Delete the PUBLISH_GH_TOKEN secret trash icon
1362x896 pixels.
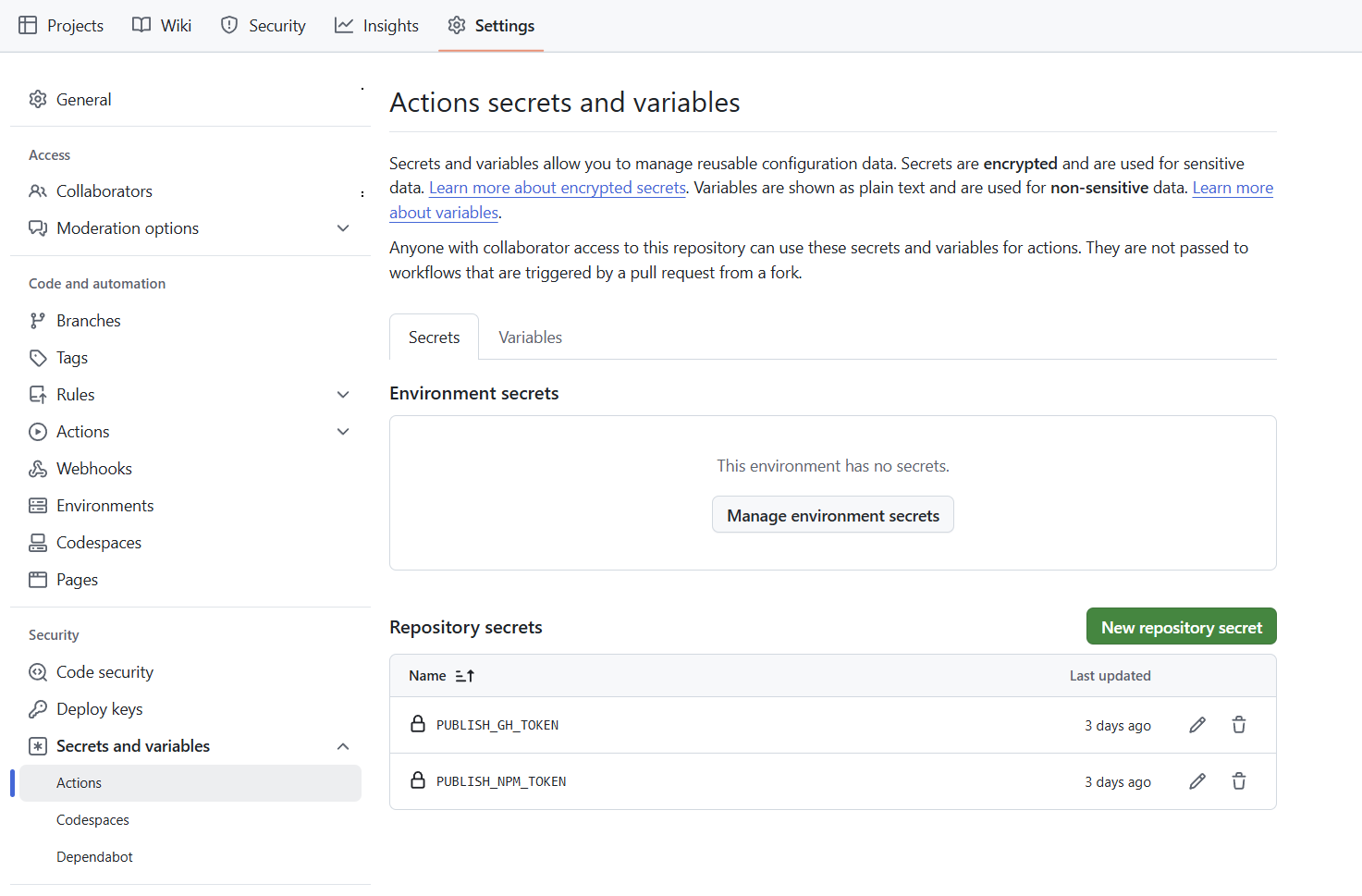pos(1239,725)
